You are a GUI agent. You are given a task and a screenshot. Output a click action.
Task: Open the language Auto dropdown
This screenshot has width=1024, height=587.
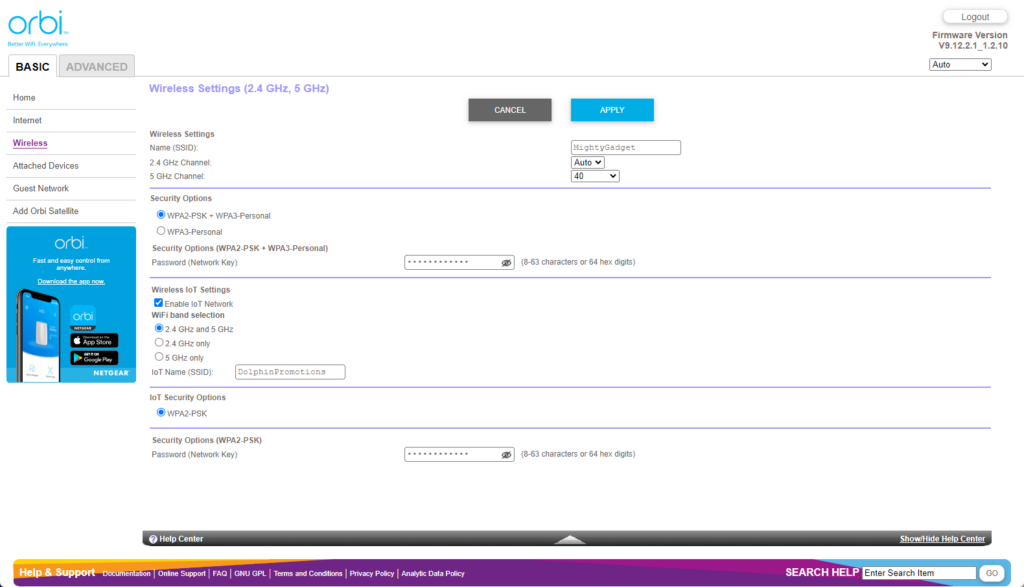959,65
